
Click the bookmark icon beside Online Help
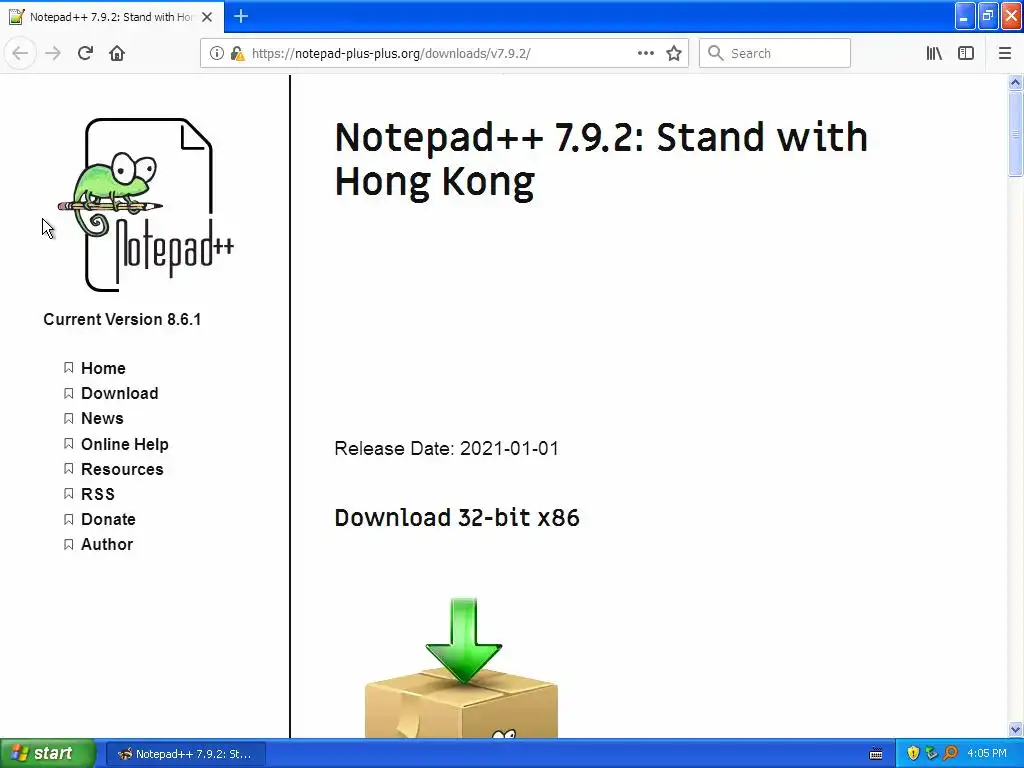point(69,443)
